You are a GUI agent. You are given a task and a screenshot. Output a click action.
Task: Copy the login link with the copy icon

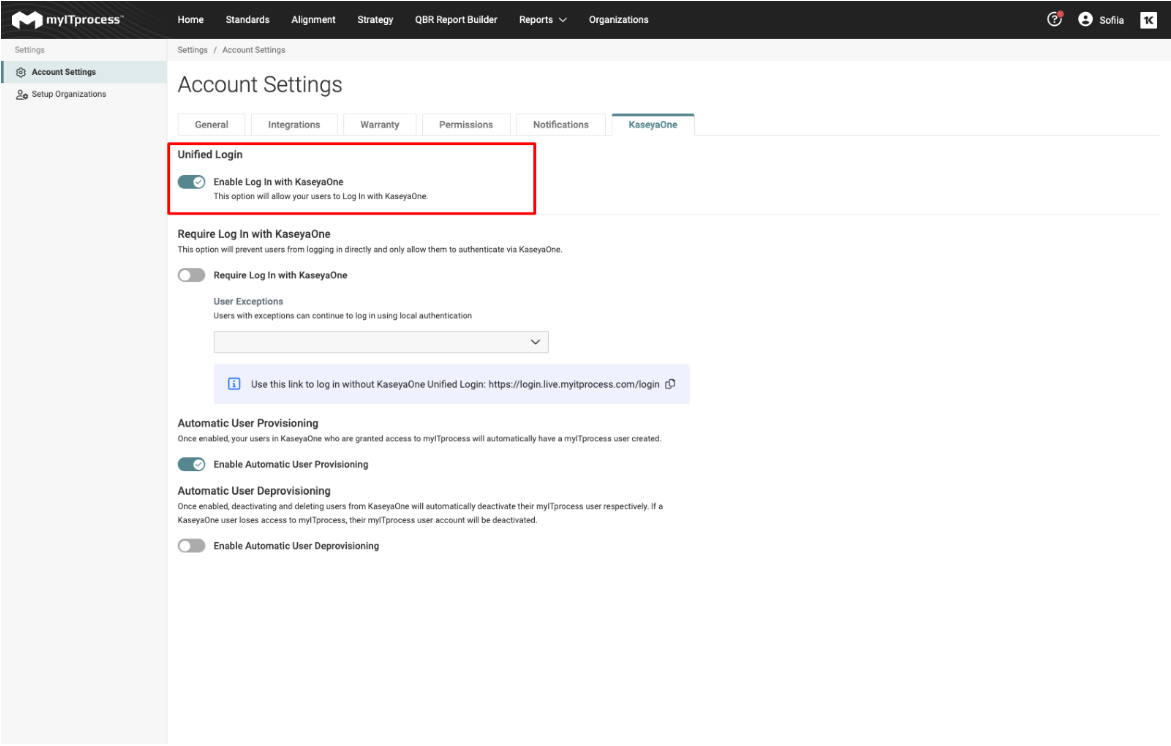pyautogui.click(x=670, y=384)
